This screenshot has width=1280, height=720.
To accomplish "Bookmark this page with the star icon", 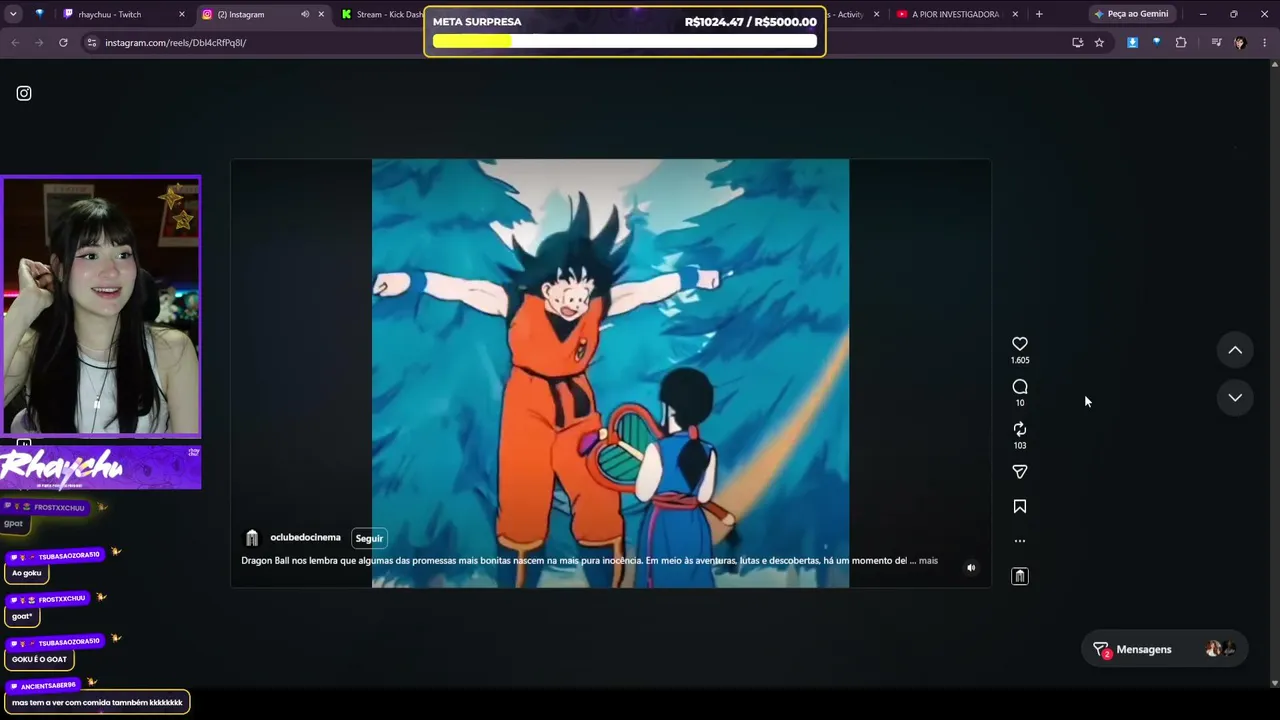I will 1099,42.
